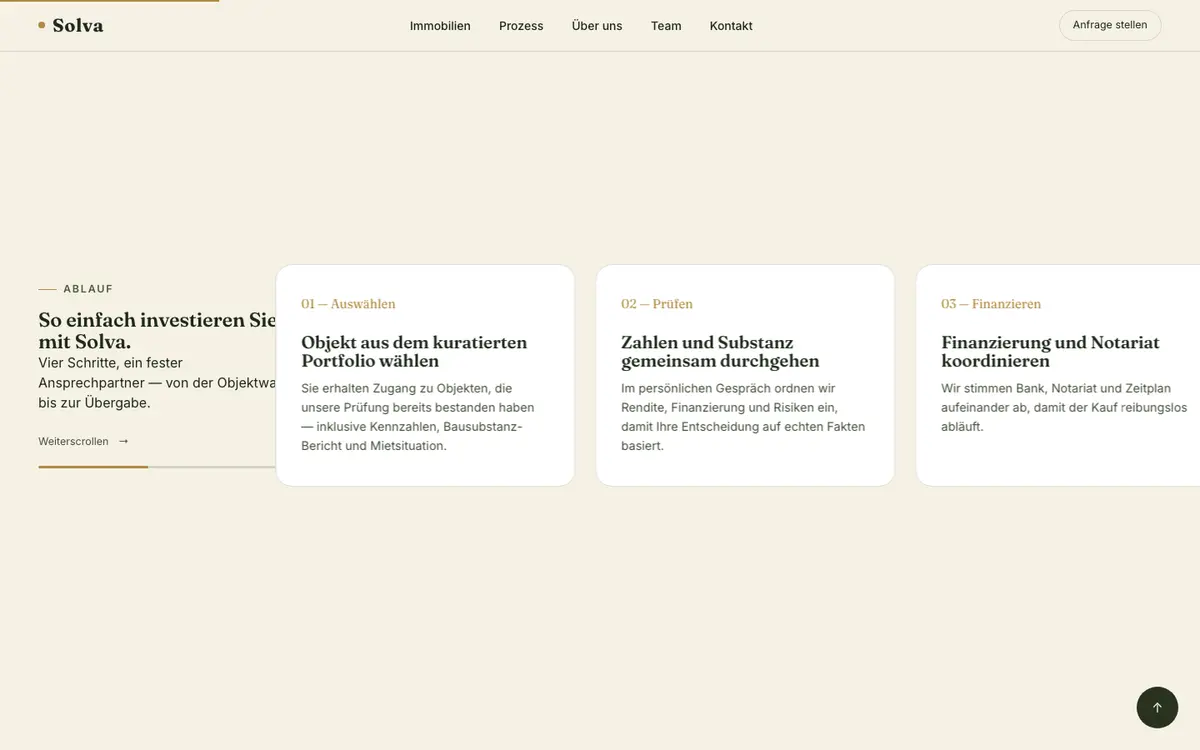Select the '03 — Finanzieren' step label
Viewport: 1200px width, 750px height.
pos(991,304)
